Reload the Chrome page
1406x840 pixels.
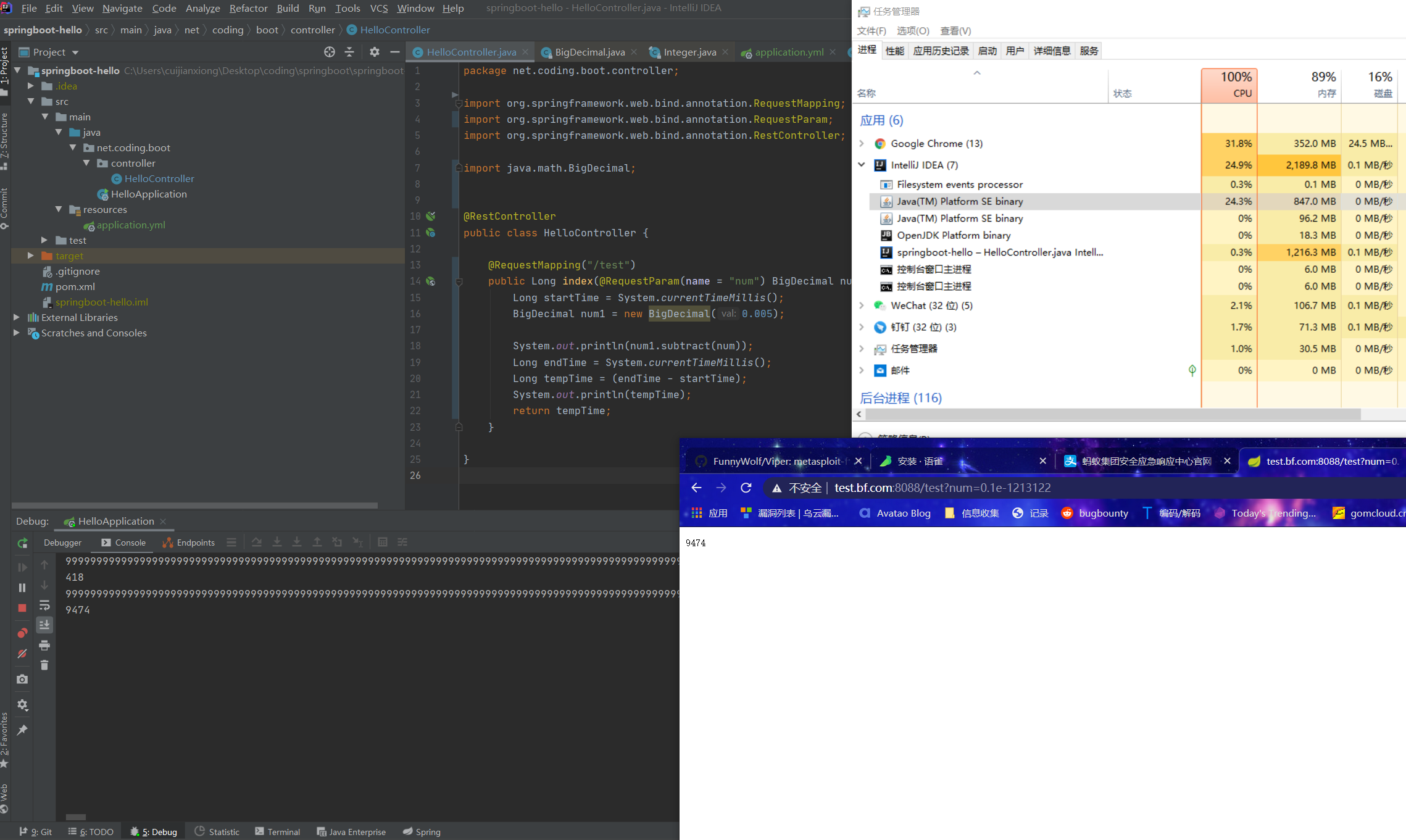(746, 488)
